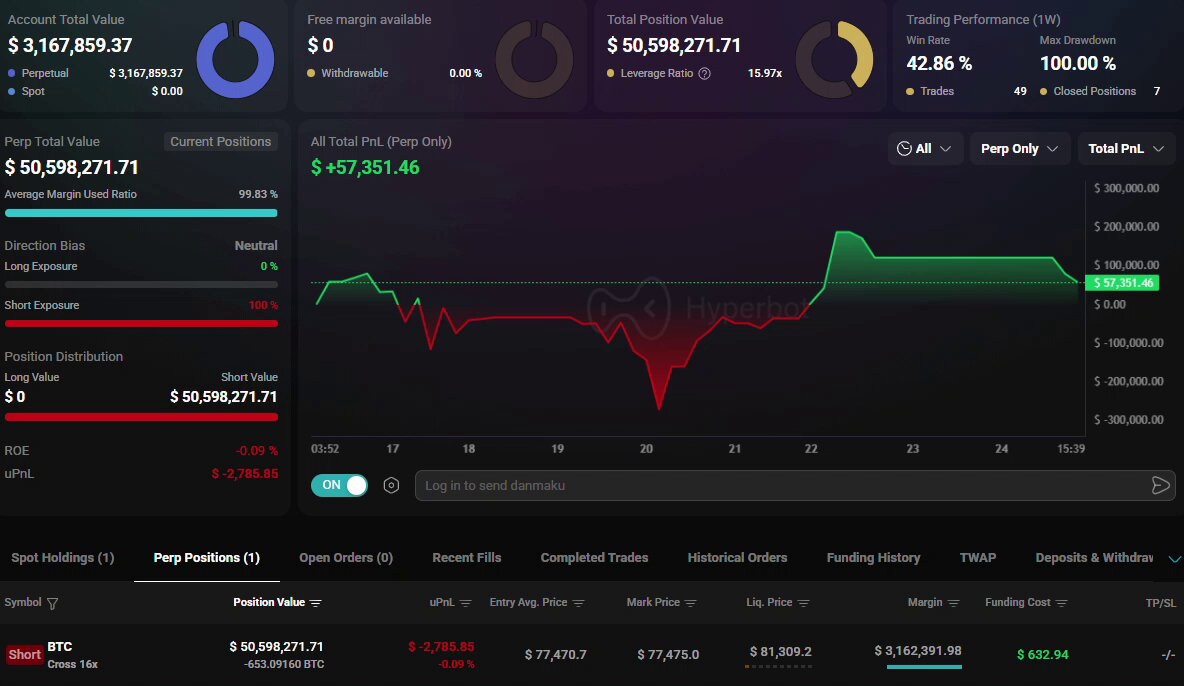Focus the danmaku message input field
The image size is (1184, 686).
coord(780,485)
